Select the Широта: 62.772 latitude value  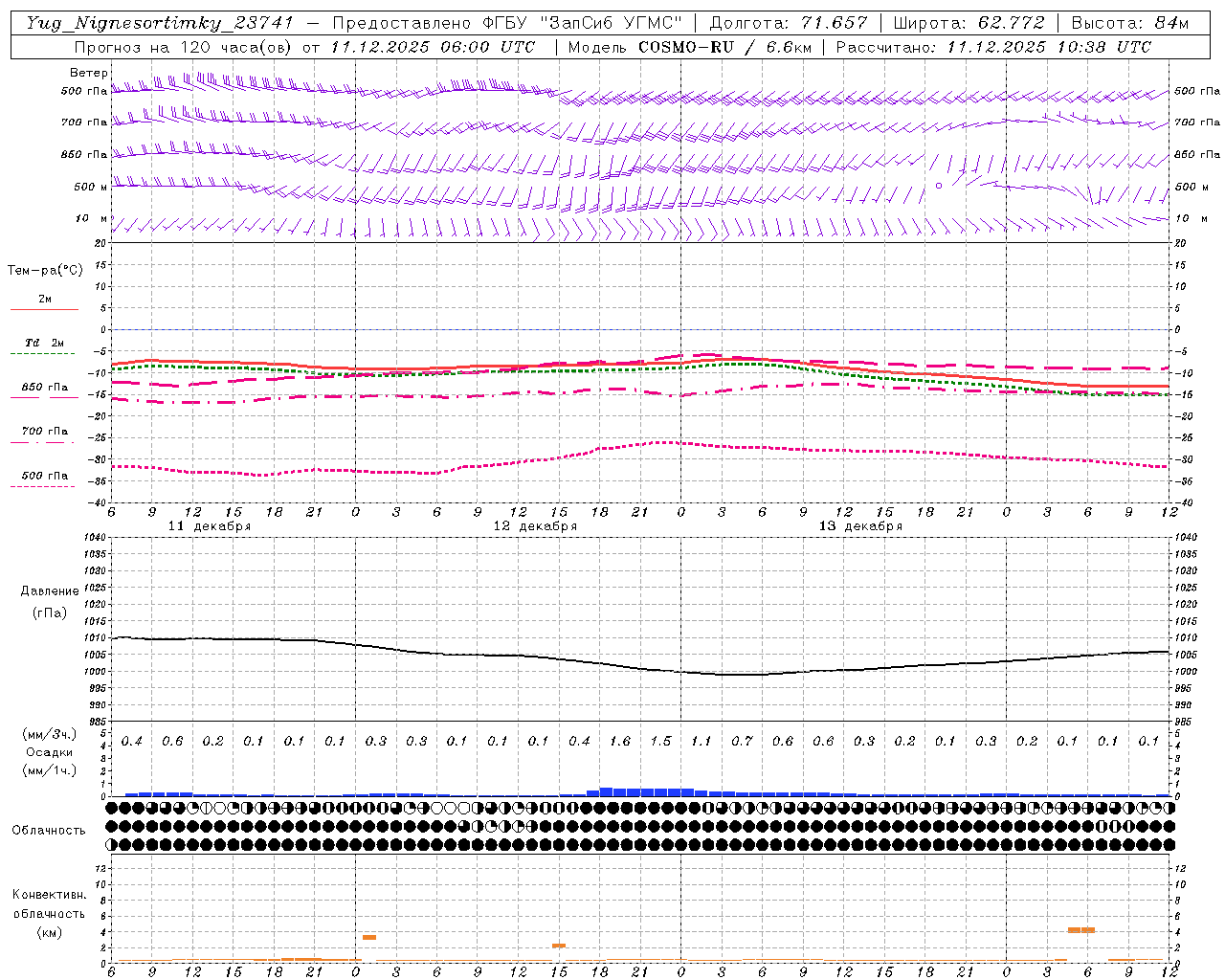(969, 23)
